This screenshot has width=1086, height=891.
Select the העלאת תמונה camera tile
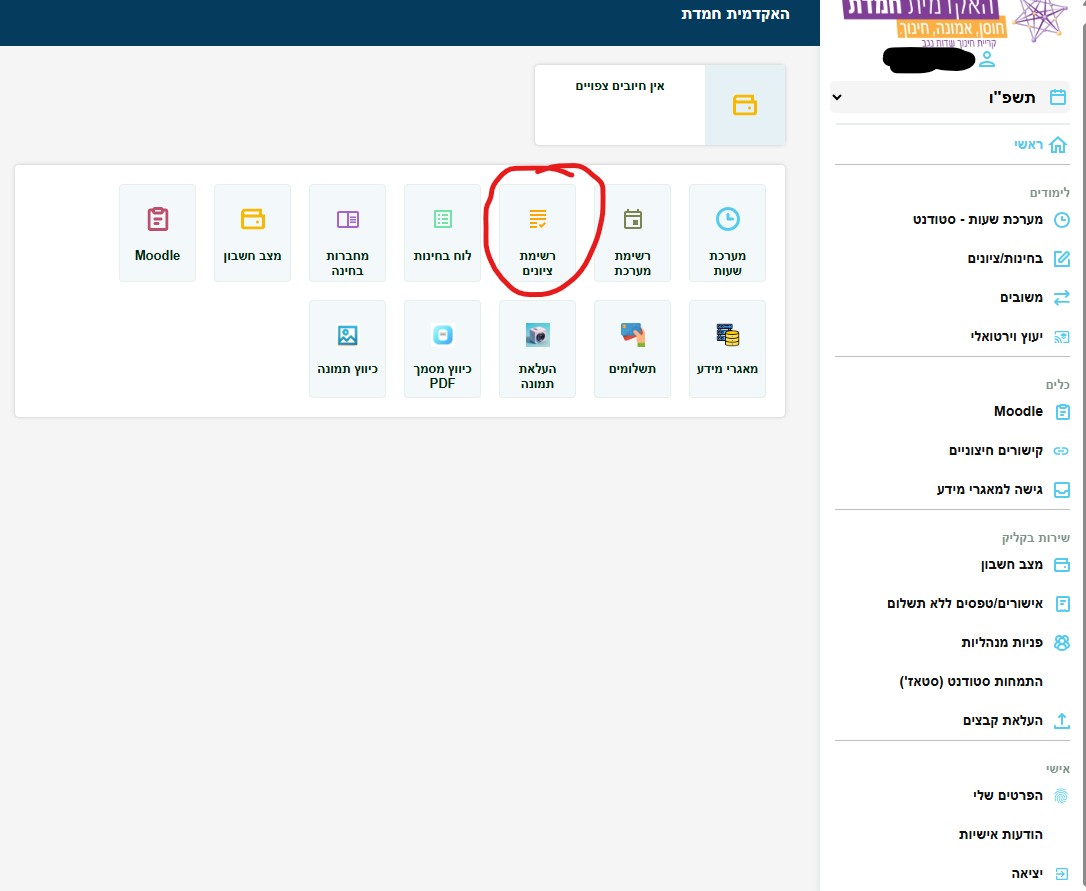click(x=537, y=349)
